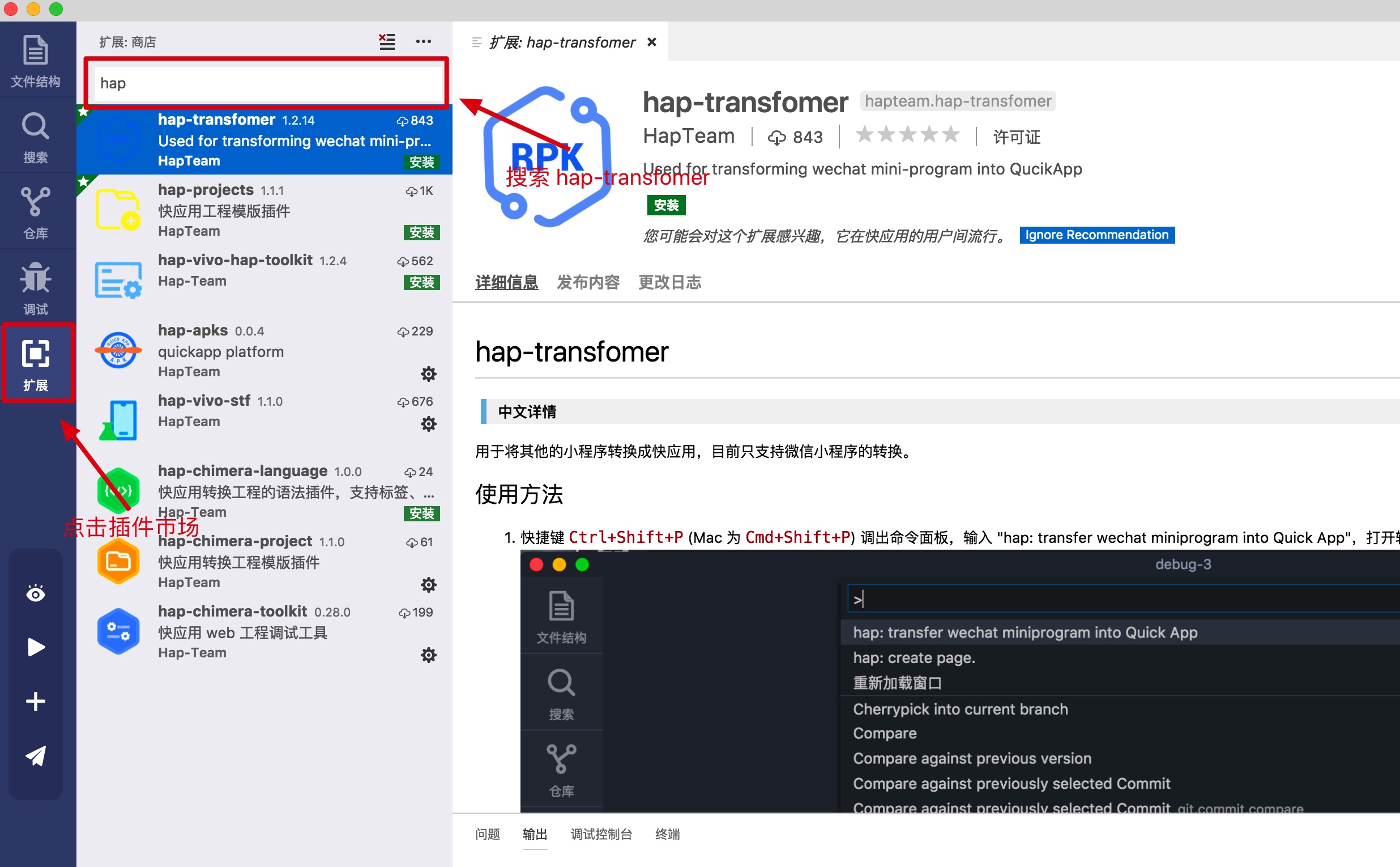Open the 仓库 repository panel

click(36, 213)
